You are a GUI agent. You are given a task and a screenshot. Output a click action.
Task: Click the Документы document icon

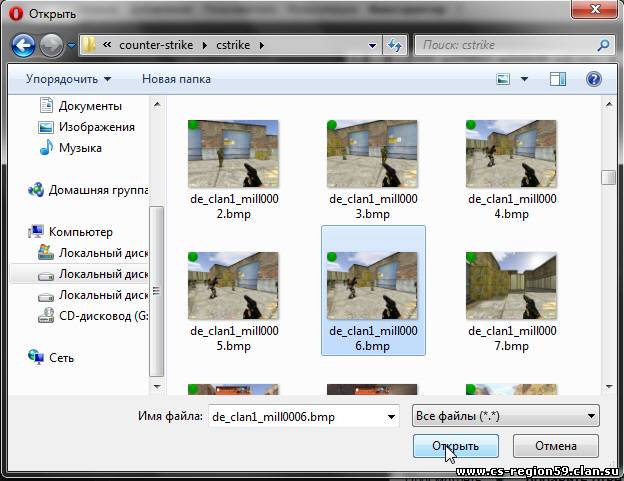point(46,105)
